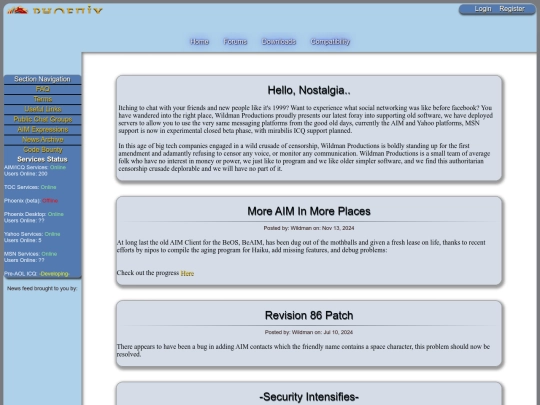This screenshot has width=540, height=405.
Task: Click the 'AIM/ICQ Services: Online' status
Action: pyautogui.click(x=35, y=167)
